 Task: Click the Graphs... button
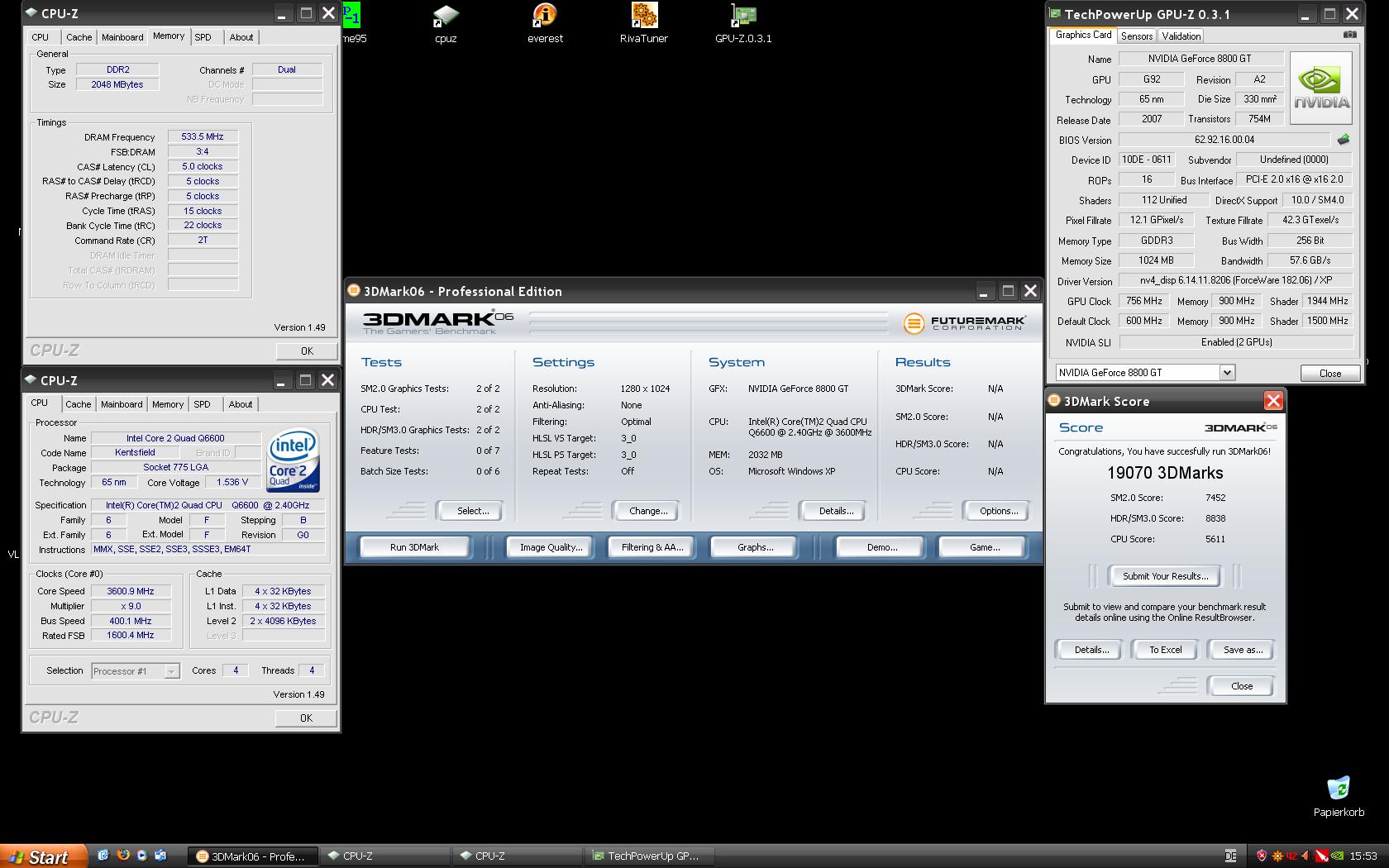(x=755, y=547)
